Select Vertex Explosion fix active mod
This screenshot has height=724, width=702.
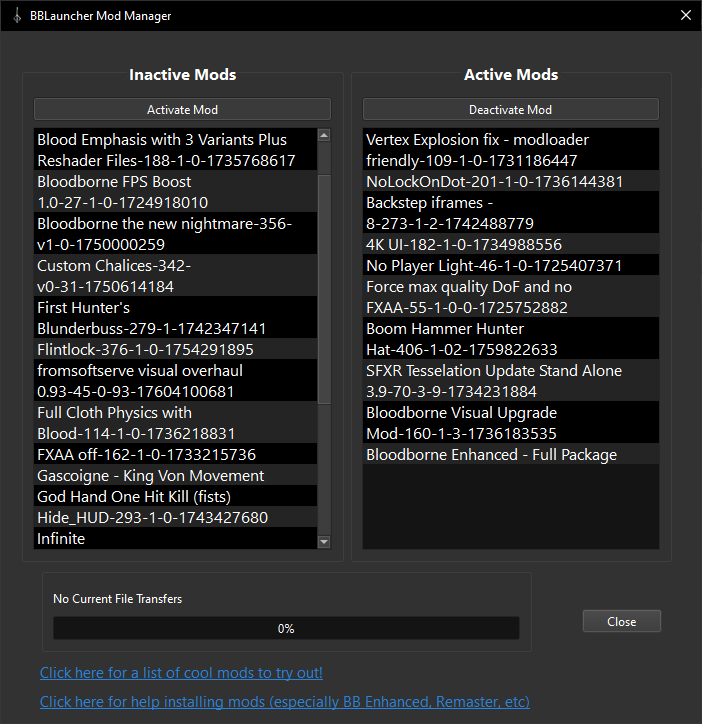click(x=511, y=150)
